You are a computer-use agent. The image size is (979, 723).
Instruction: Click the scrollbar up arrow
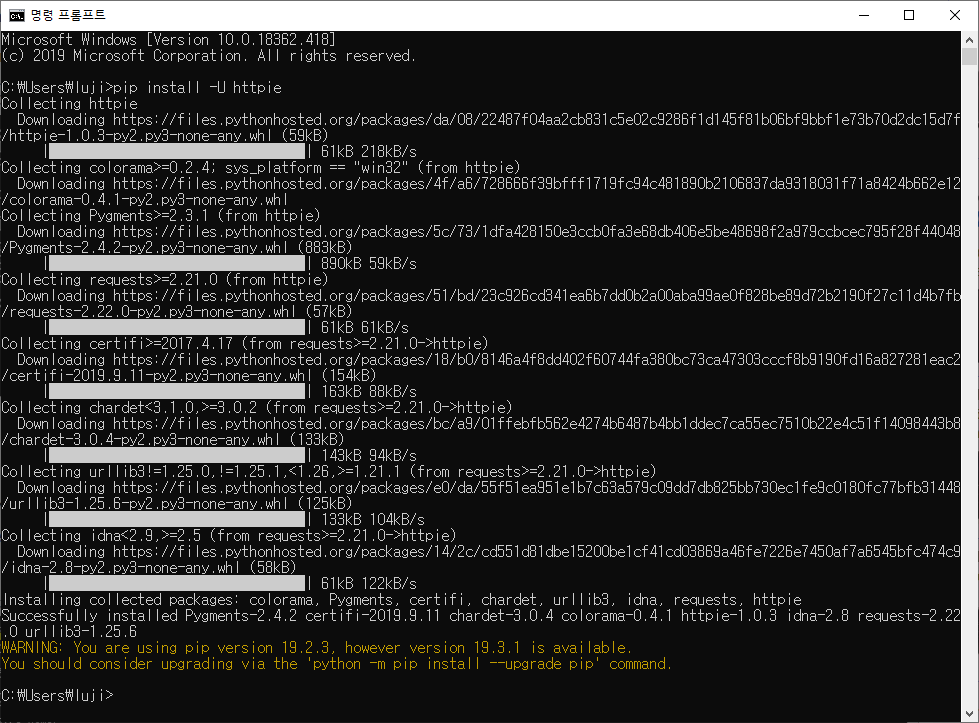click(x=970, y=39)
